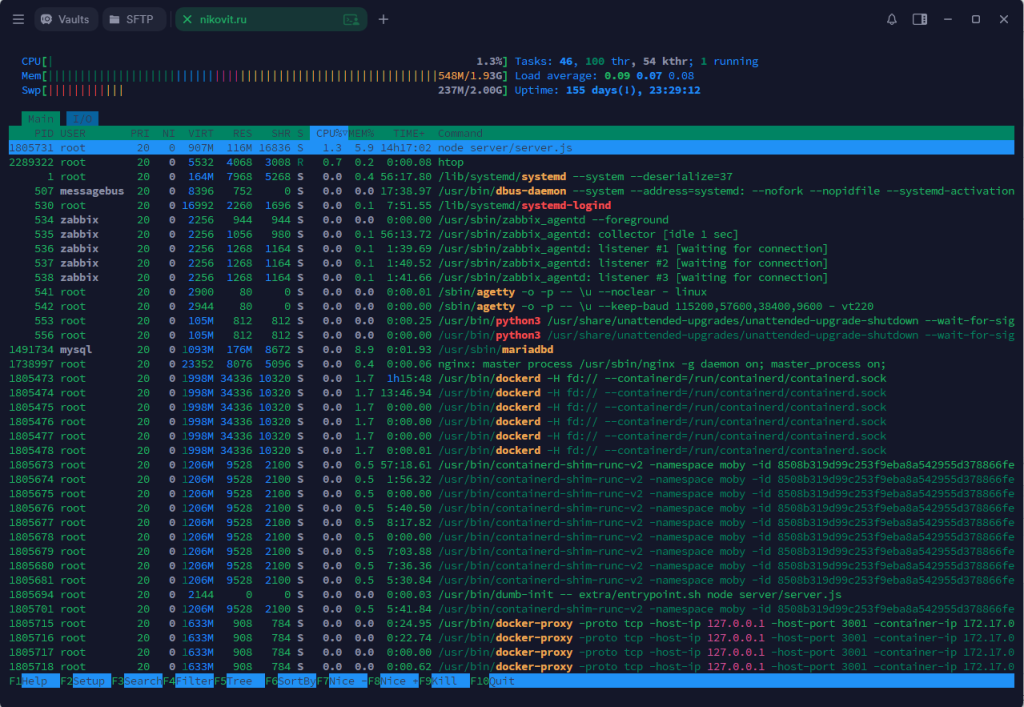The width and height of the screenshot is (1024, 707).
Task: Select the systemd-logind process row
Action: (x=511, y=205)
